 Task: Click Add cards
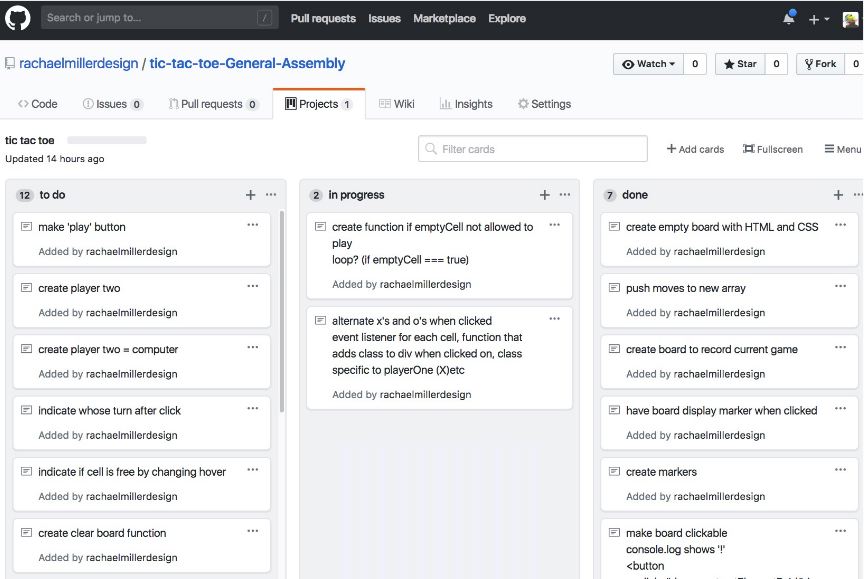[x=695, y=149]
